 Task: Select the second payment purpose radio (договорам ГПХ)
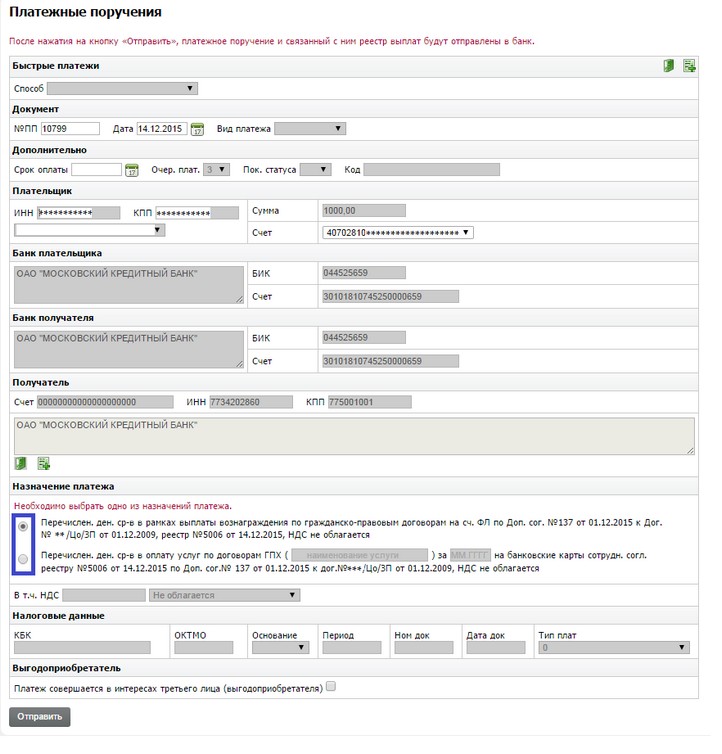pyautogui.click(x=23, y=559)
